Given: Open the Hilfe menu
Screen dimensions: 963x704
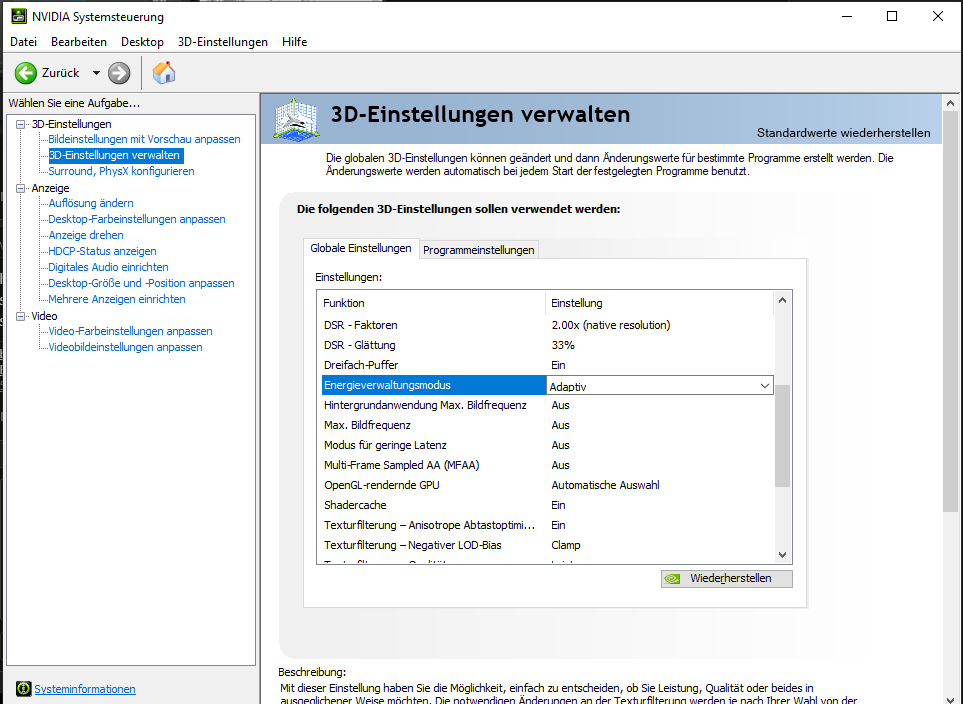Looking at the screenshot, I should click(294, 42).
